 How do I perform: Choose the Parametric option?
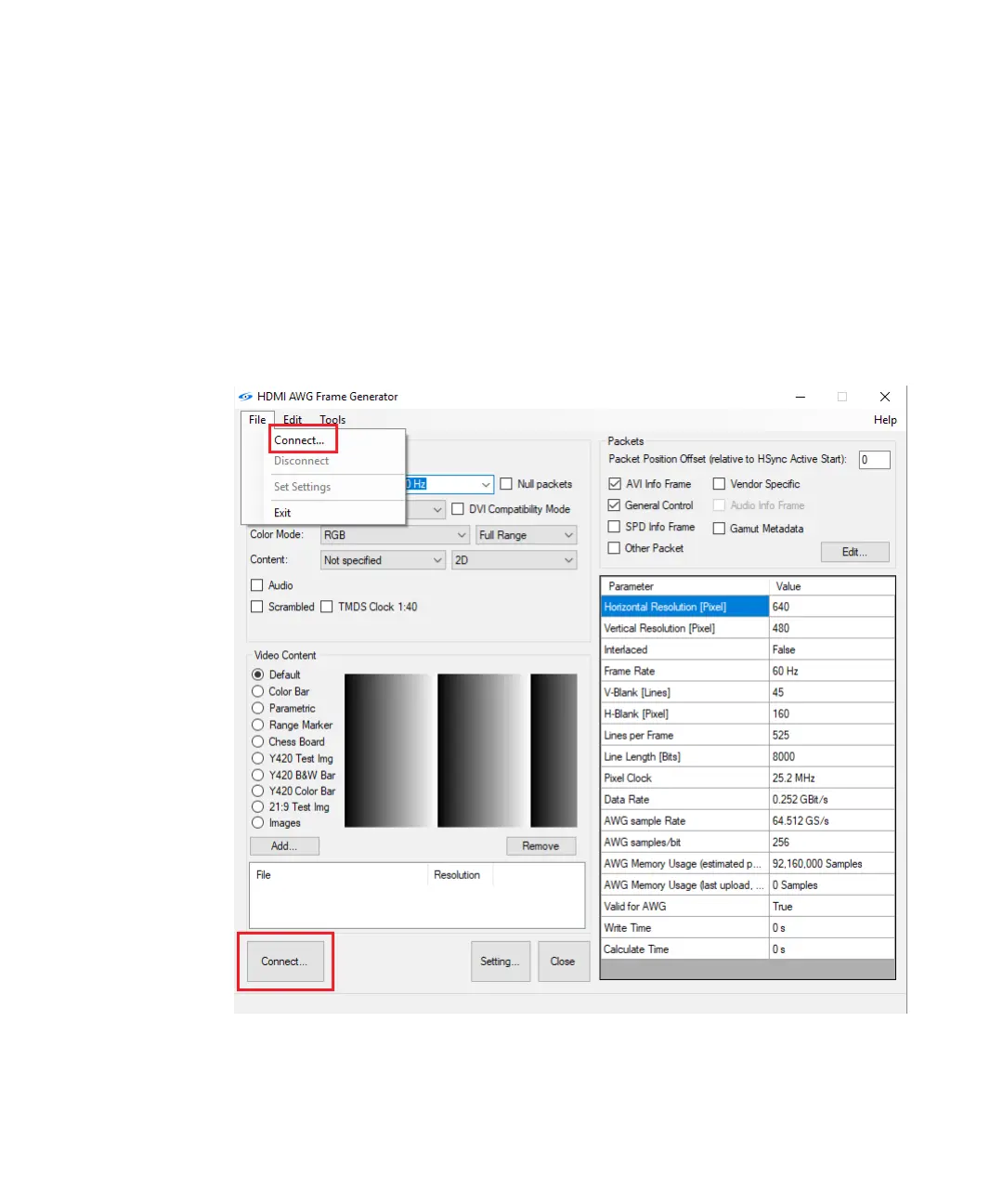point(258,708)
